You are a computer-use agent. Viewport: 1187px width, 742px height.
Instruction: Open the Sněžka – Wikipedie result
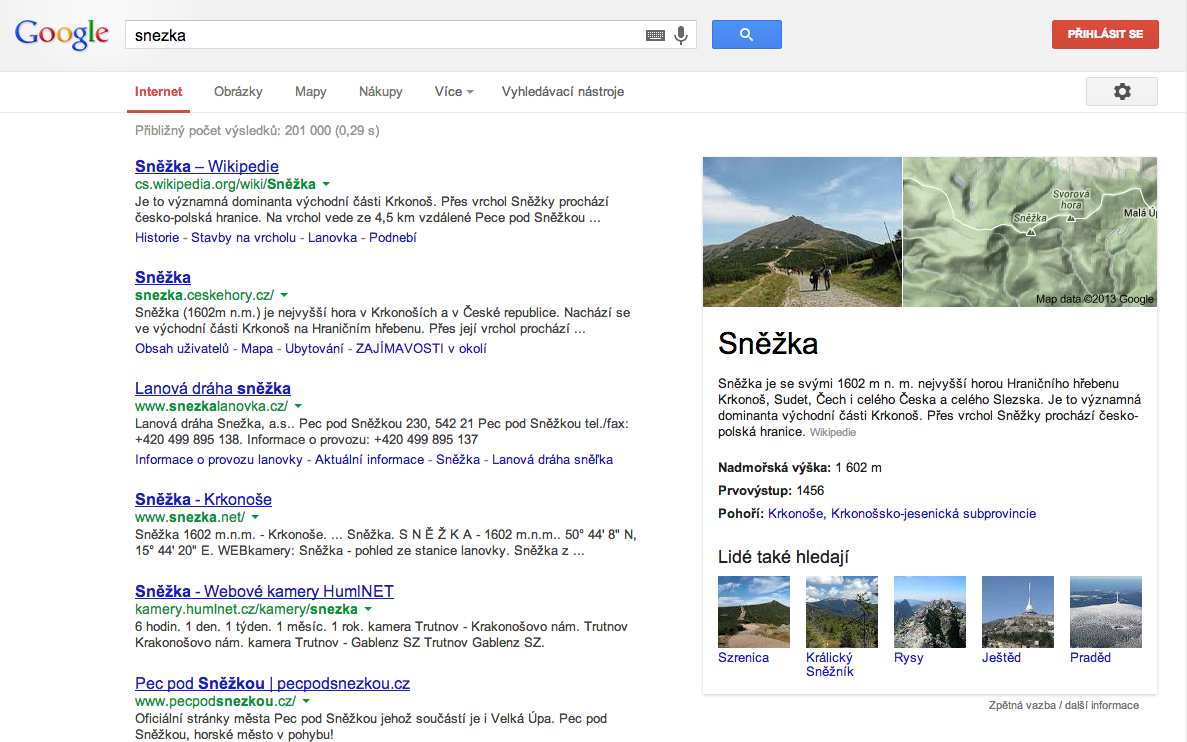(207, 167)
